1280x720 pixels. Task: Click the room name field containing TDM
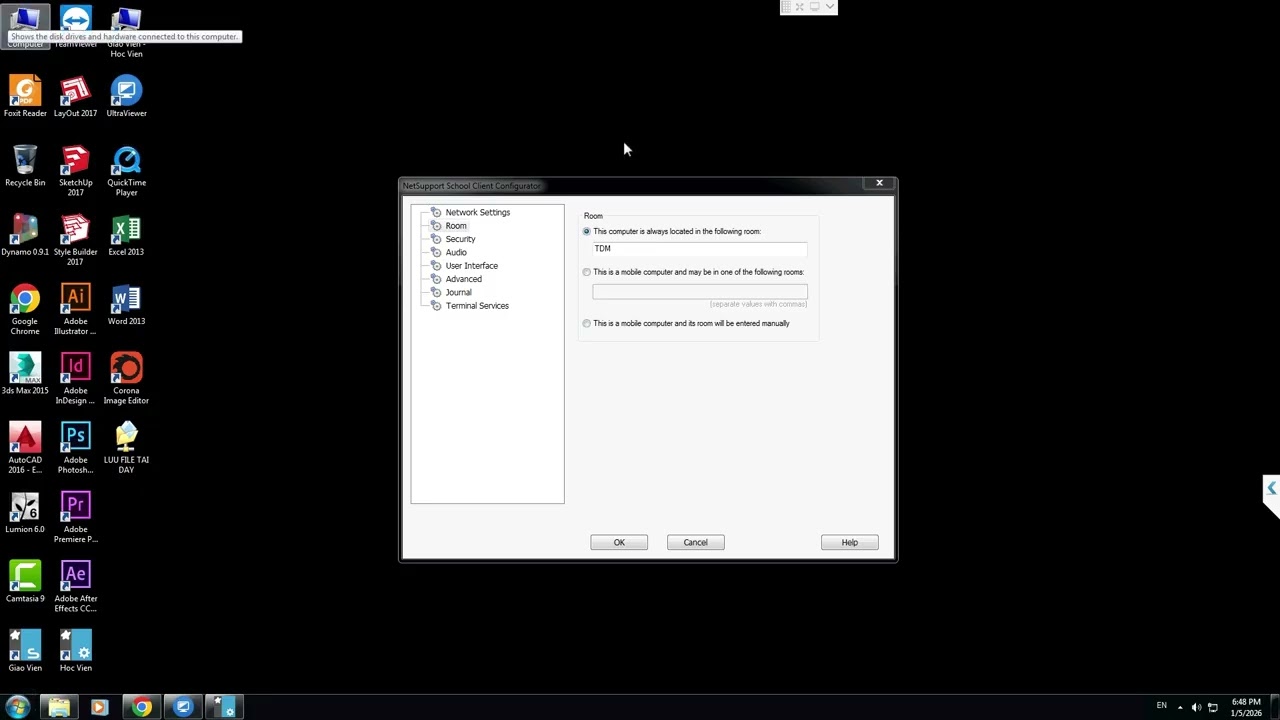click(699, 248)
